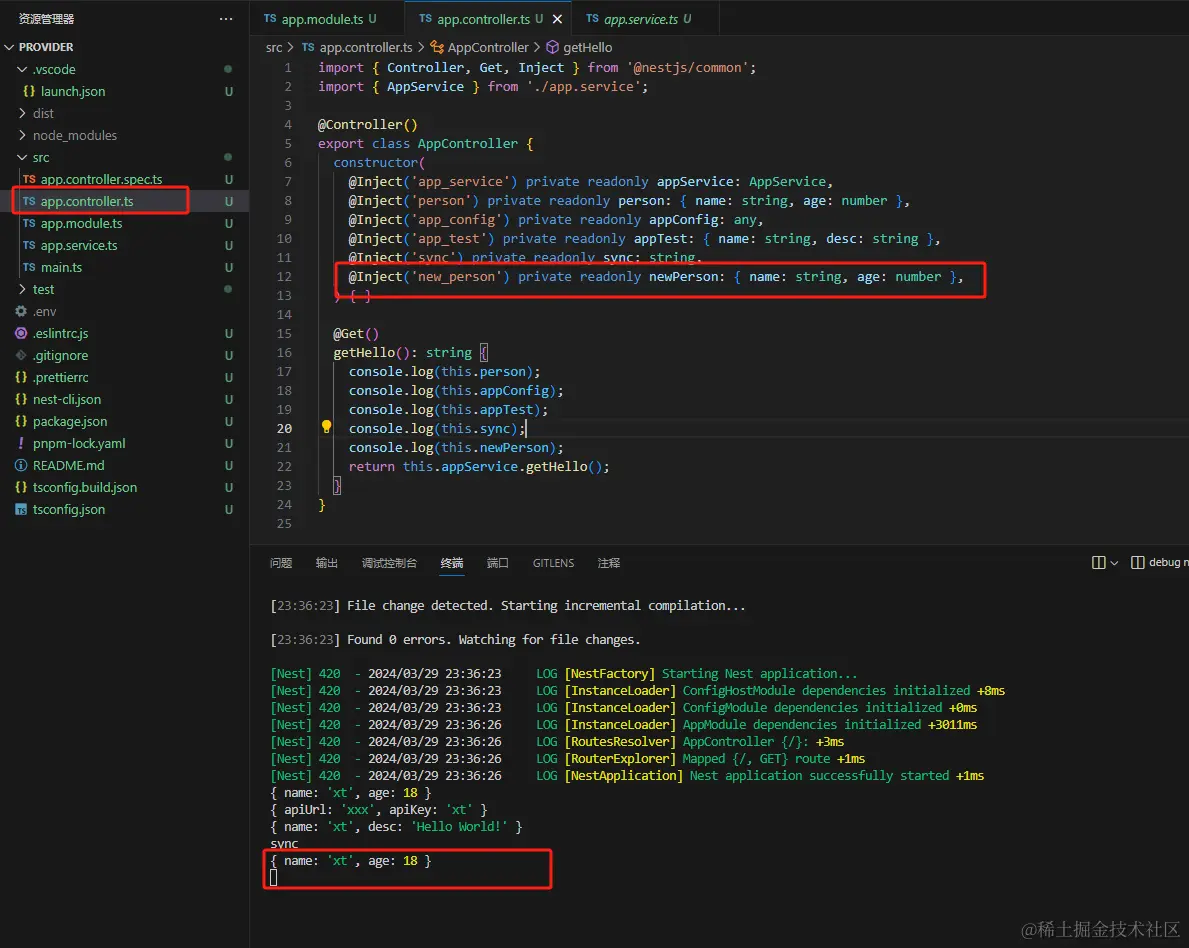
Task: Click 'new_person' string on line 12
Action: (x=456, y=277)
